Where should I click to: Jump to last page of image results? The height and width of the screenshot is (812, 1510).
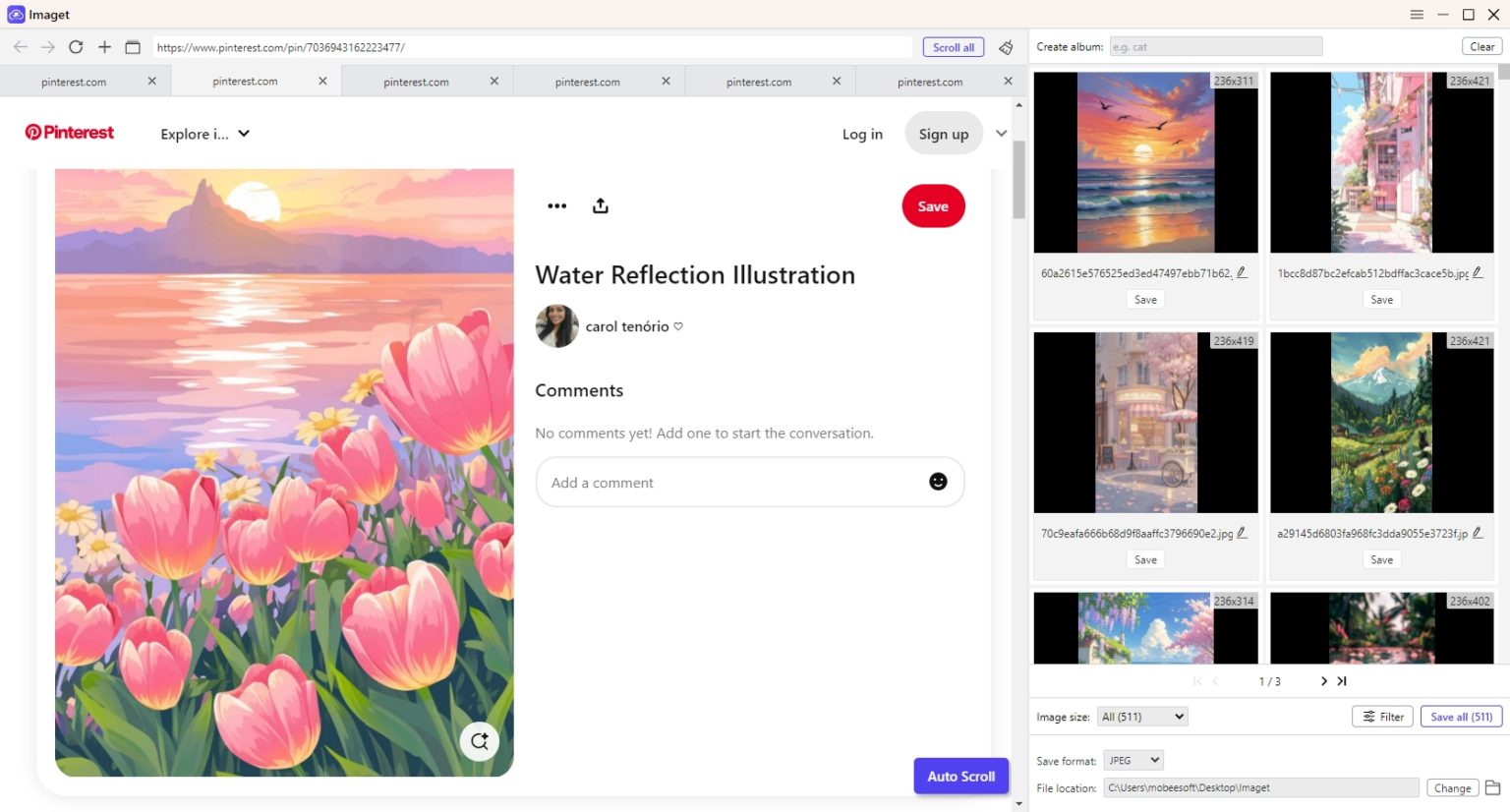pos(1342,681)
